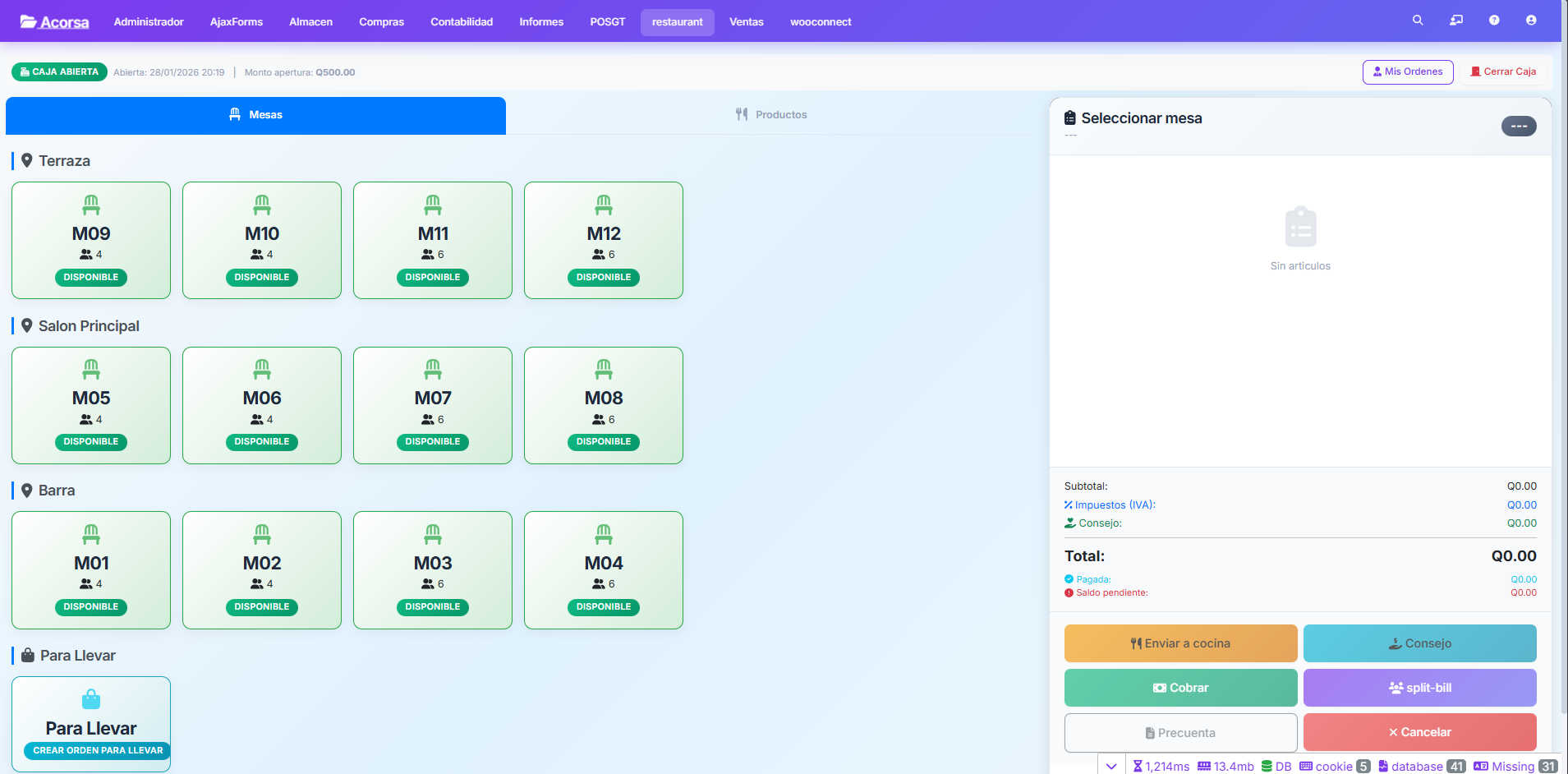Select the Mesas tab
Image resolution: width=1568 pixels, height=774 pixels.
255,115
